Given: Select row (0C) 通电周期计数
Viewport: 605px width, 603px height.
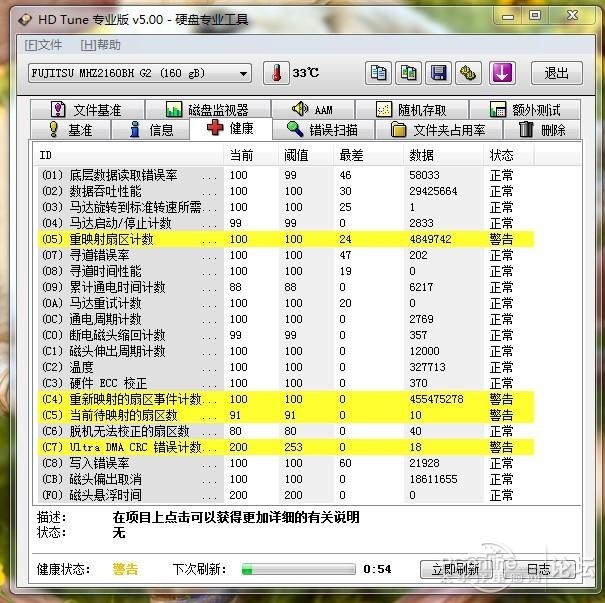Looking at the screenshot, I should tap(286, 319).
